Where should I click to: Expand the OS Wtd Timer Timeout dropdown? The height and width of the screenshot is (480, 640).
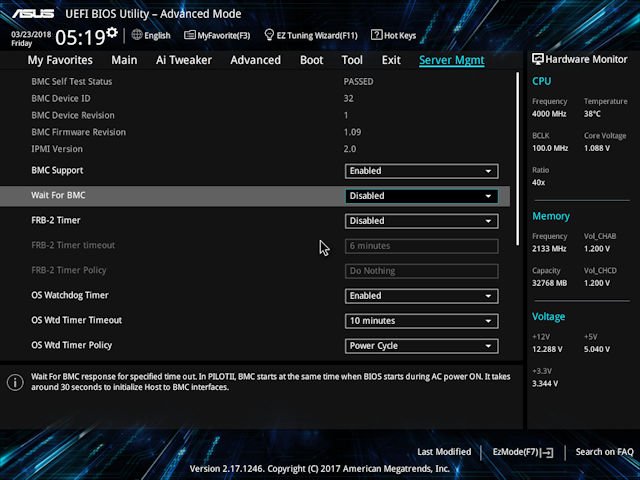click(421, 321)
